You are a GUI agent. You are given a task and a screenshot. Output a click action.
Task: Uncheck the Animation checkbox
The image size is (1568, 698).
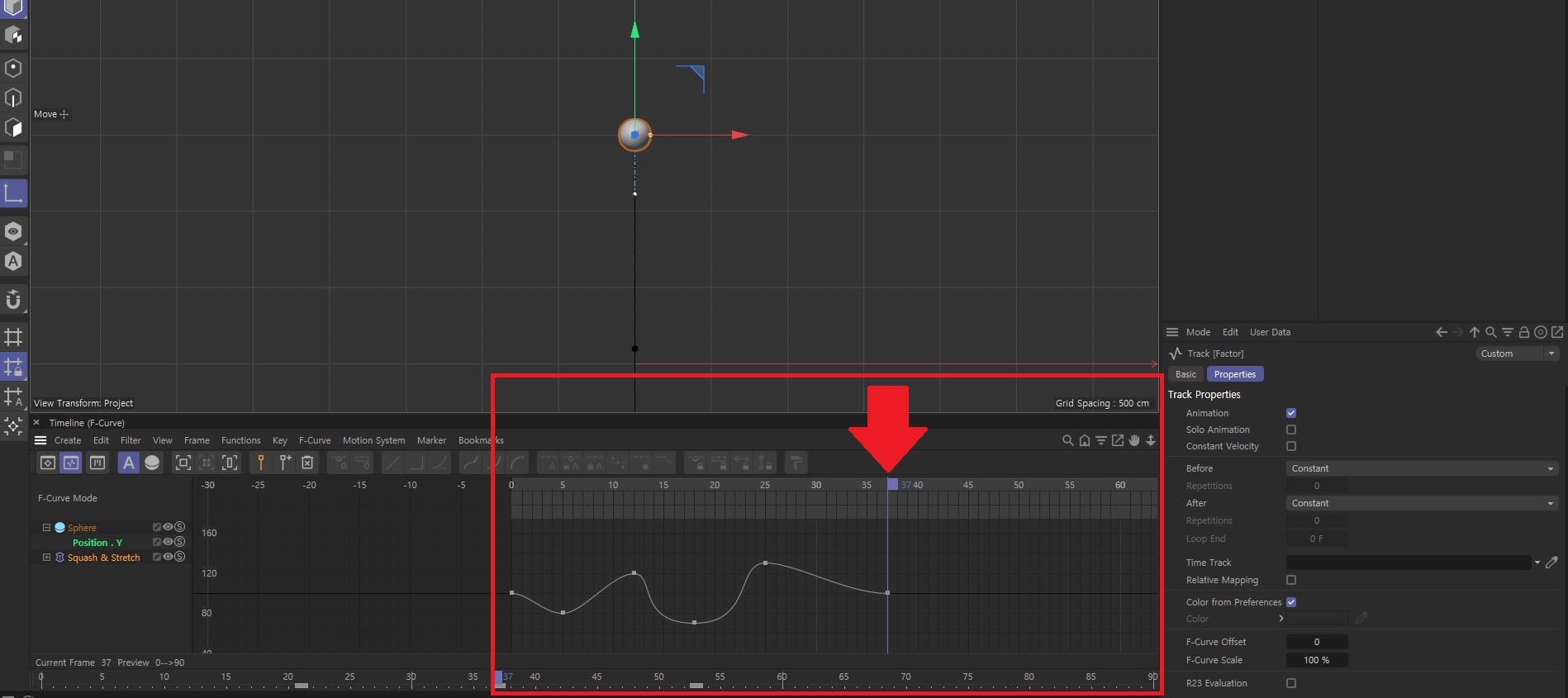coord(1291,413)
